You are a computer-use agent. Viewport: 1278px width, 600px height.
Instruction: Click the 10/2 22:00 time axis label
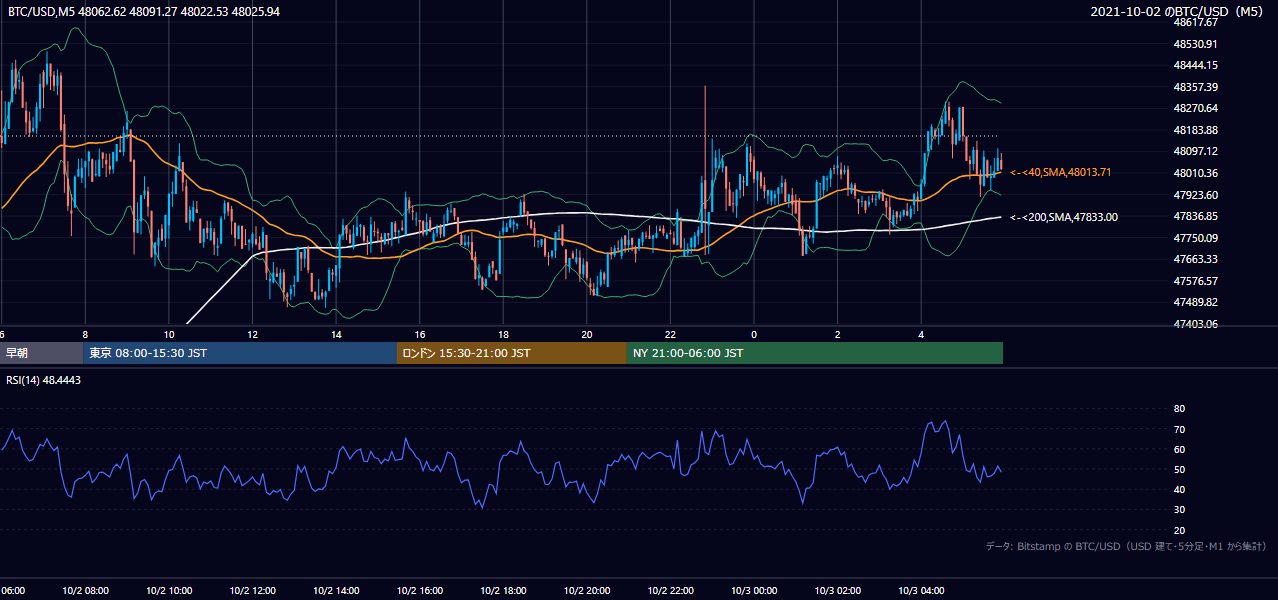[x=671, y=590]
